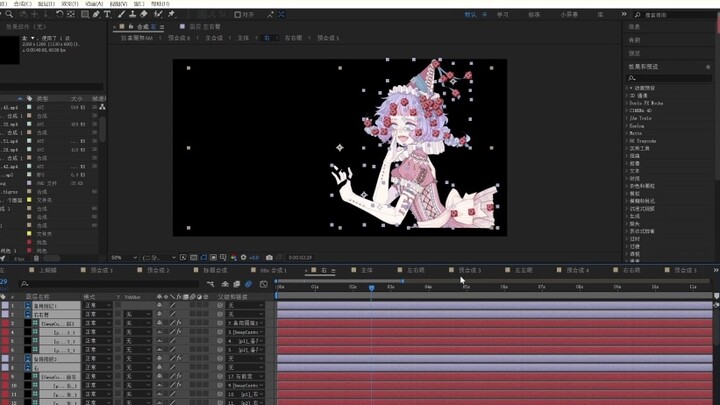Expand the 3D channel effects category

coord(627,96)
